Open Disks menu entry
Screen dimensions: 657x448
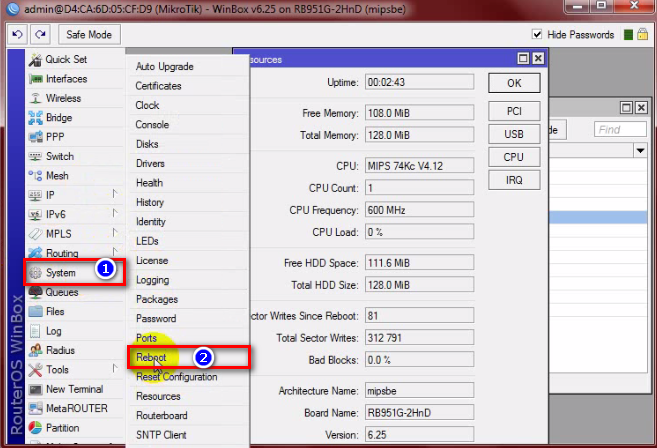tap(147, 144)
